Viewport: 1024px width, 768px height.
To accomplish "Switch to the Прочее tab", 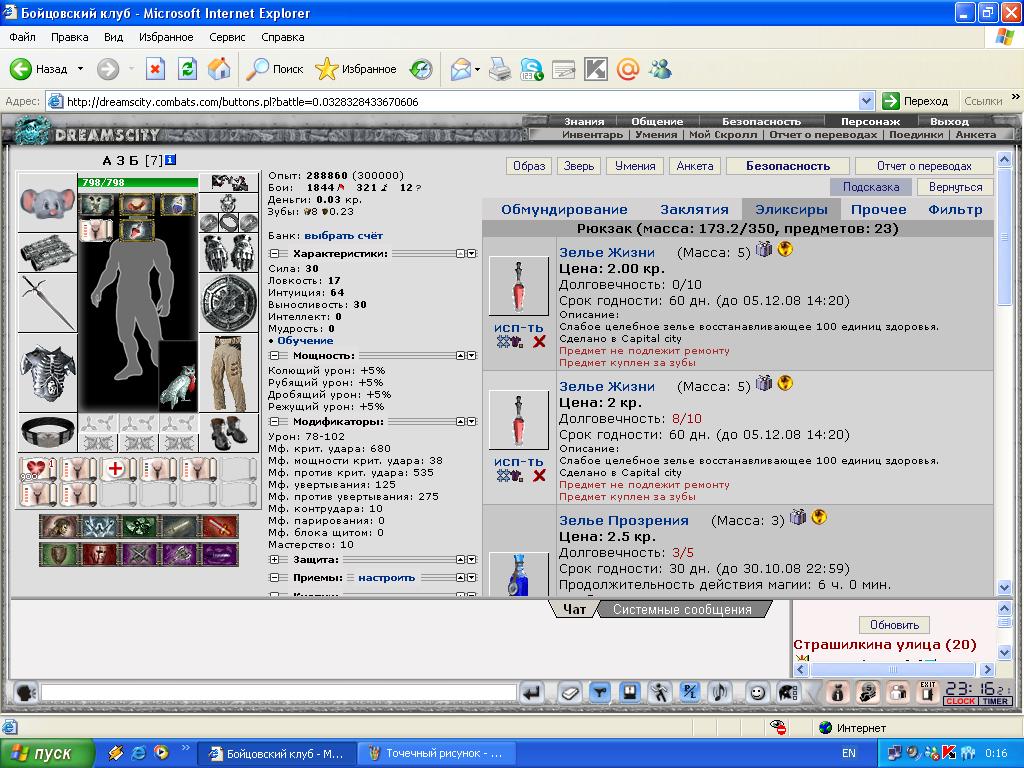I will pos(878,210).
